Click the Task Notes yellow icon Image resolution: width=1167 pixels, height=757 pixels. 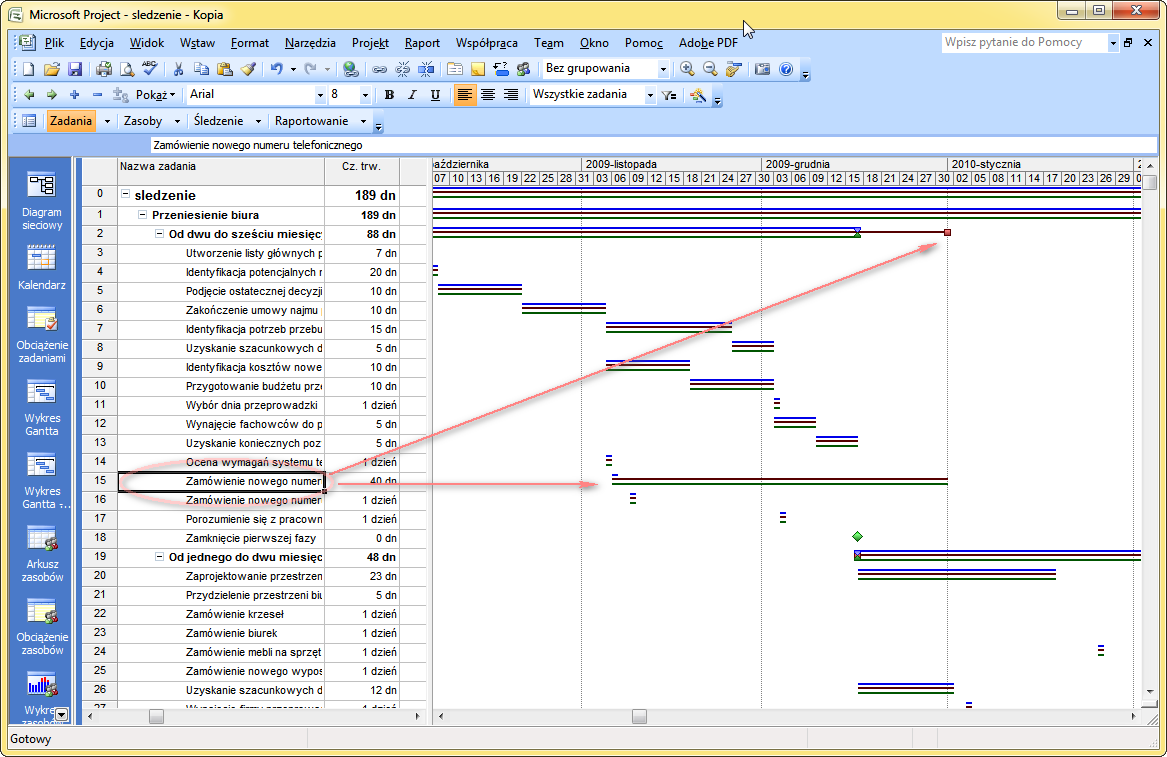point(478,69)
